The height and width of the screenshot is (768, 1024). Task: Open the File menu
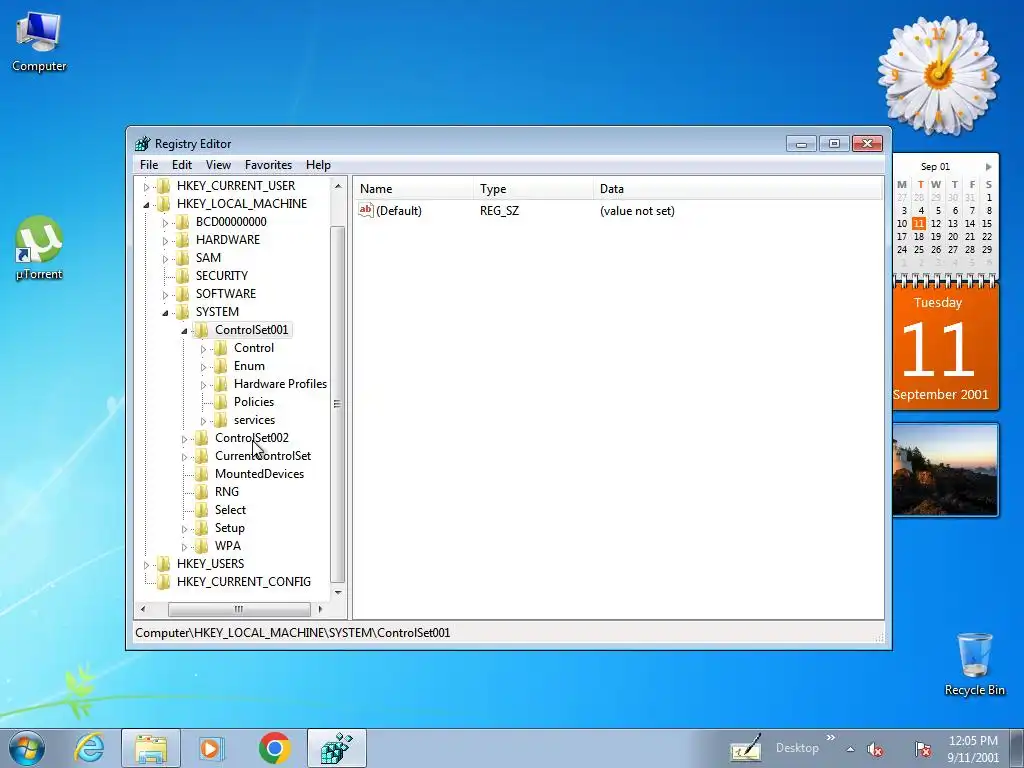tap(149, 165)
